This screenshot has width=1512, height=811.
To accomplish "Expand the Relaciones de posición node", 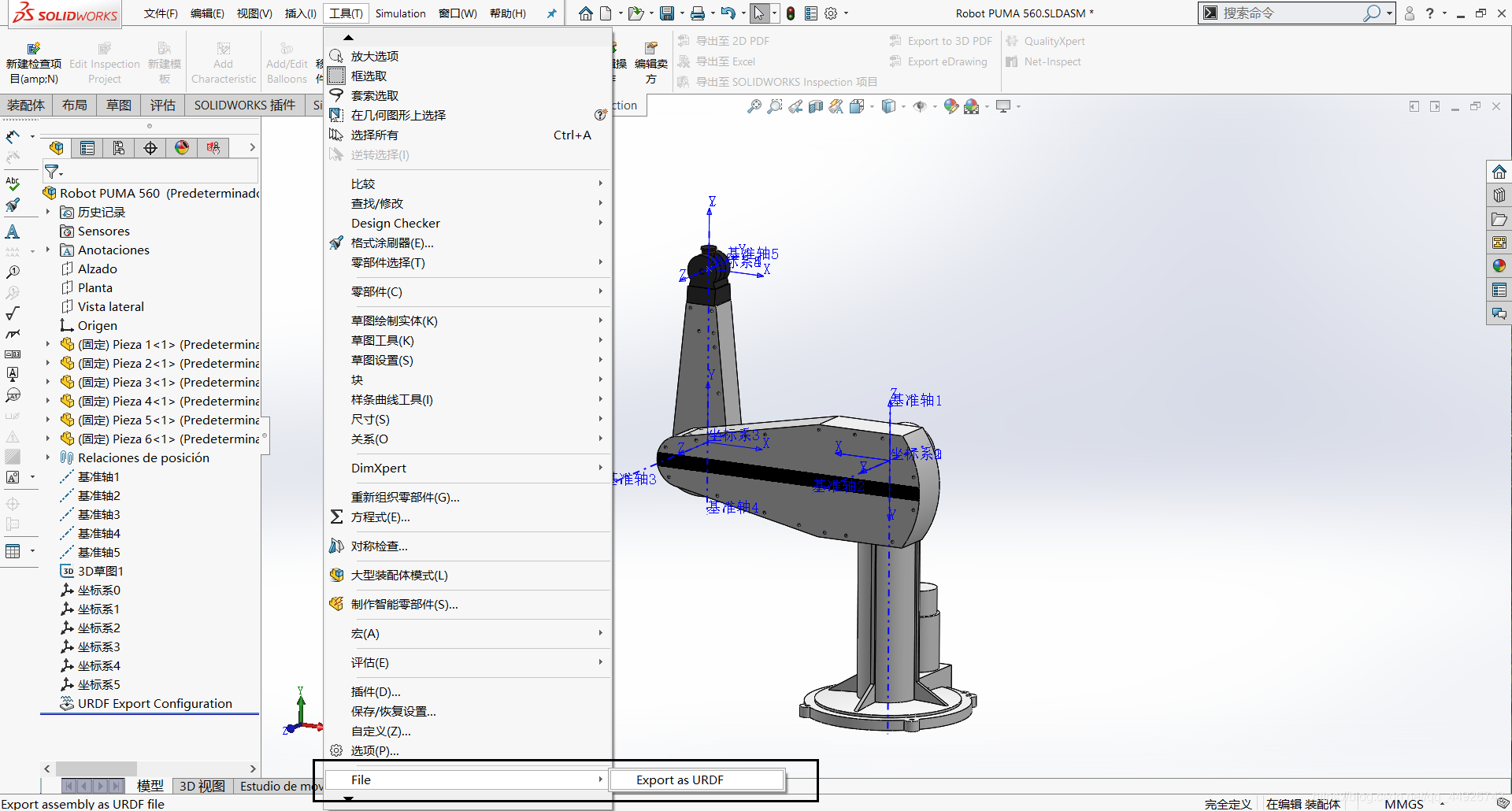I will [48, 457].
